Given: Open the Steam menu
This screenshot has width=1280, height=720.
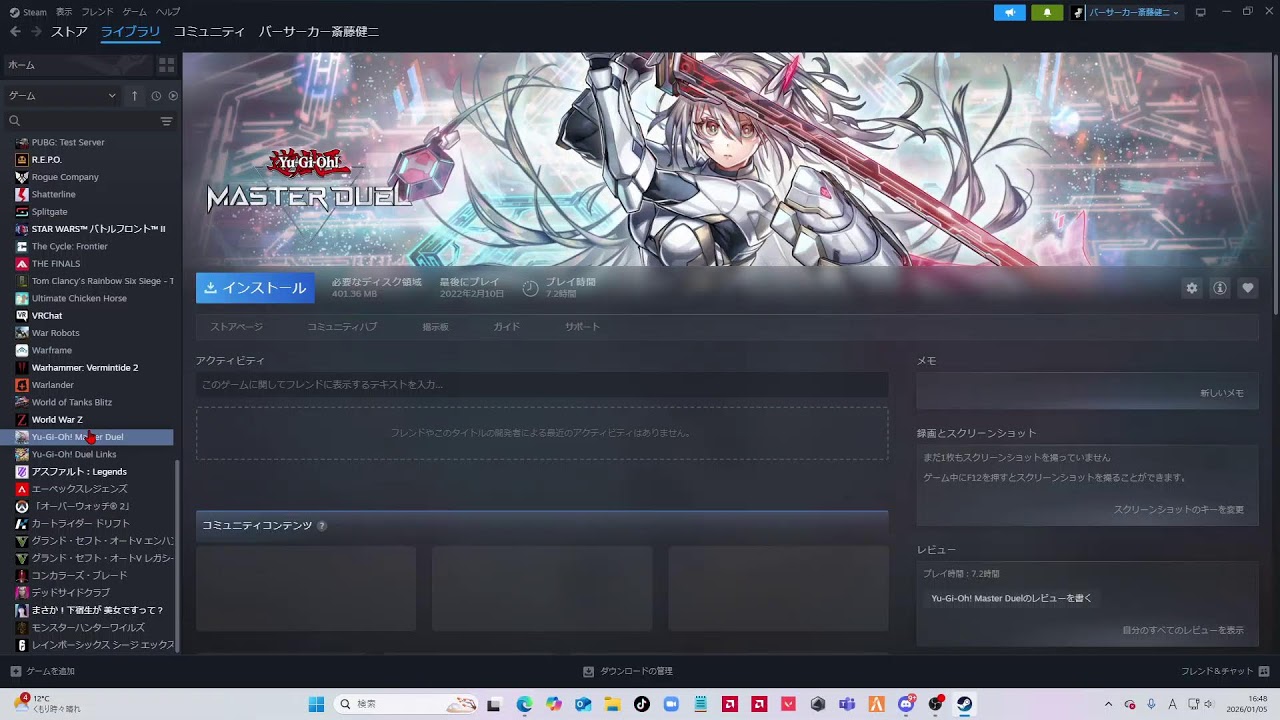Looking at the screenshot, I should [x=28, y=12].
